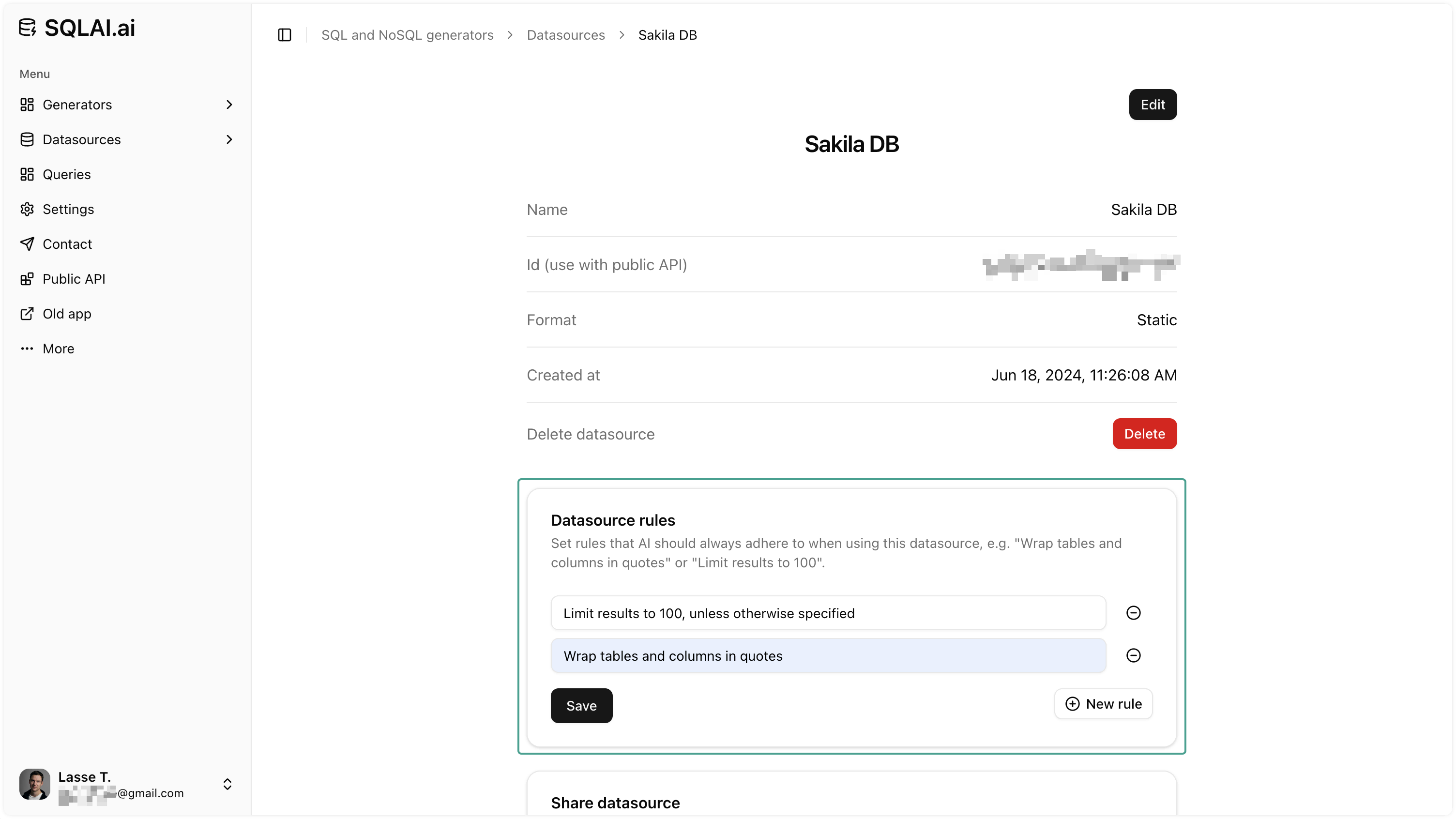
Task: Navigate to Datasources in the breadcrumb
Action: pos(566,35)
